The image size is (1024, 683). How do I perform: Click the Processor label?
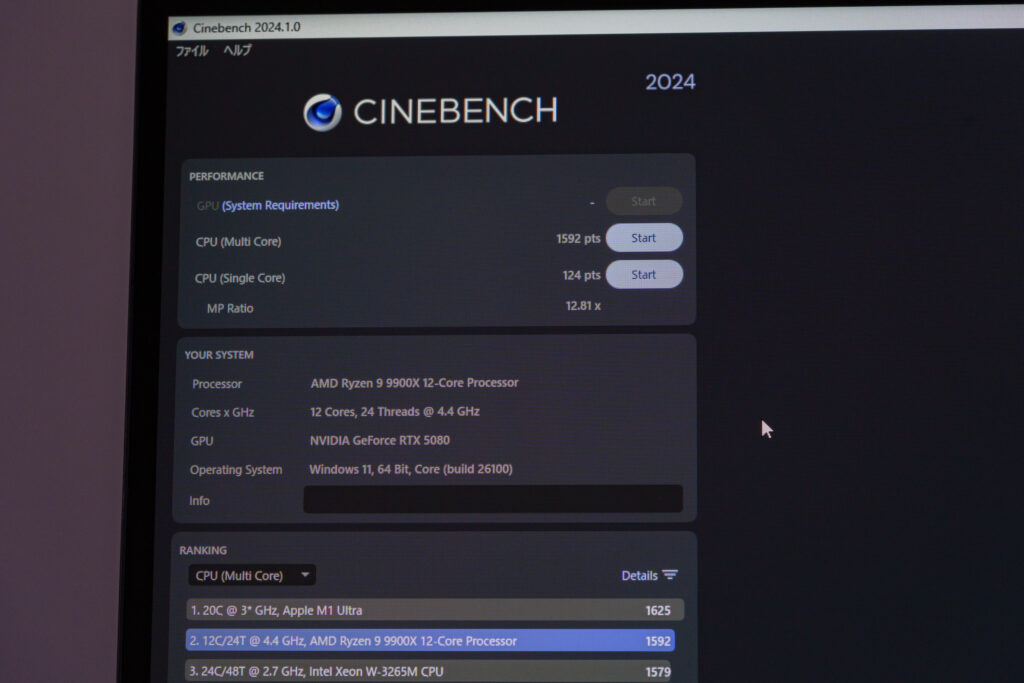[x=217, y=384]
